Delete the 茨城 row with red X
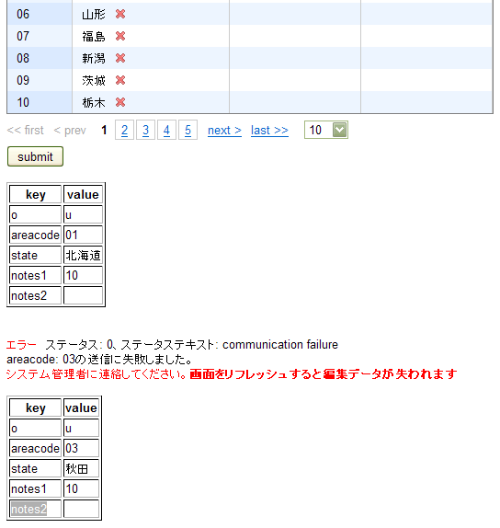Viewport: 500px width, 528px height. (x=120, y=80)
